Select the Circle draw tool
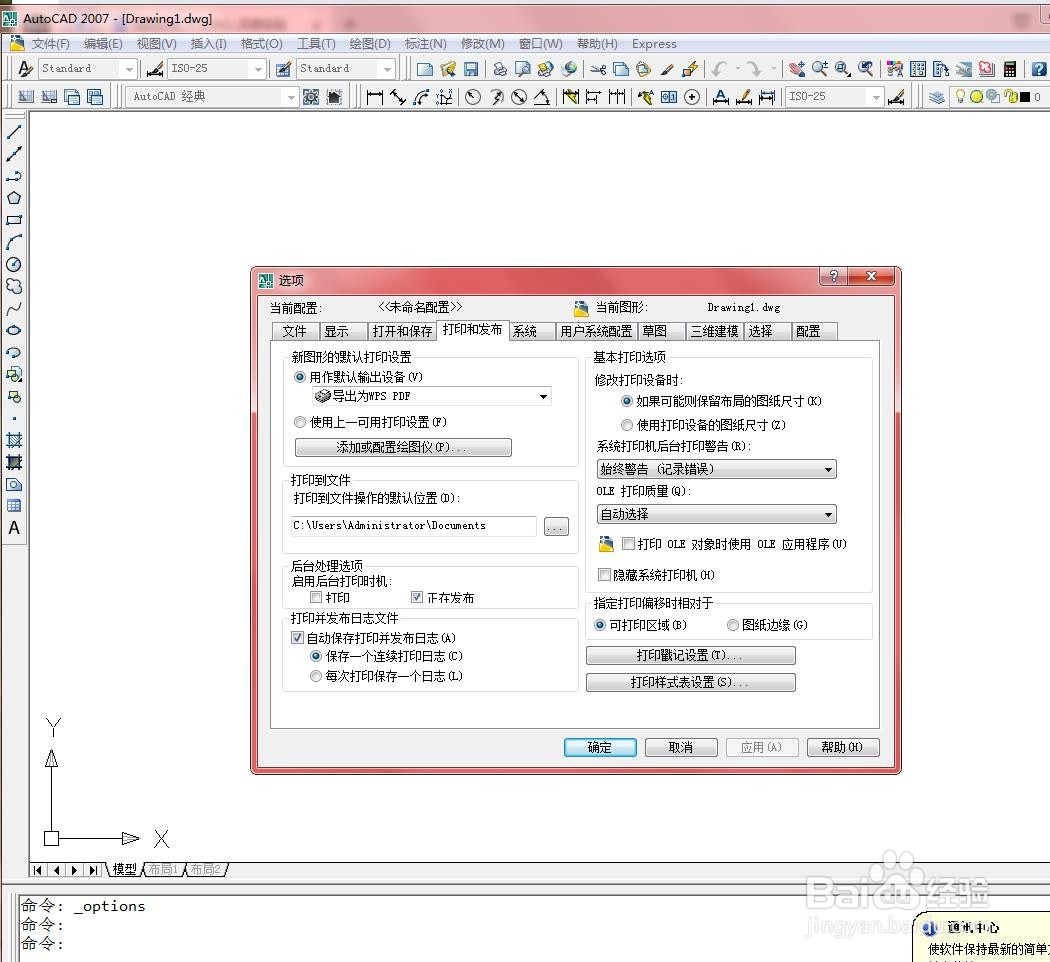 click(13, 264)
